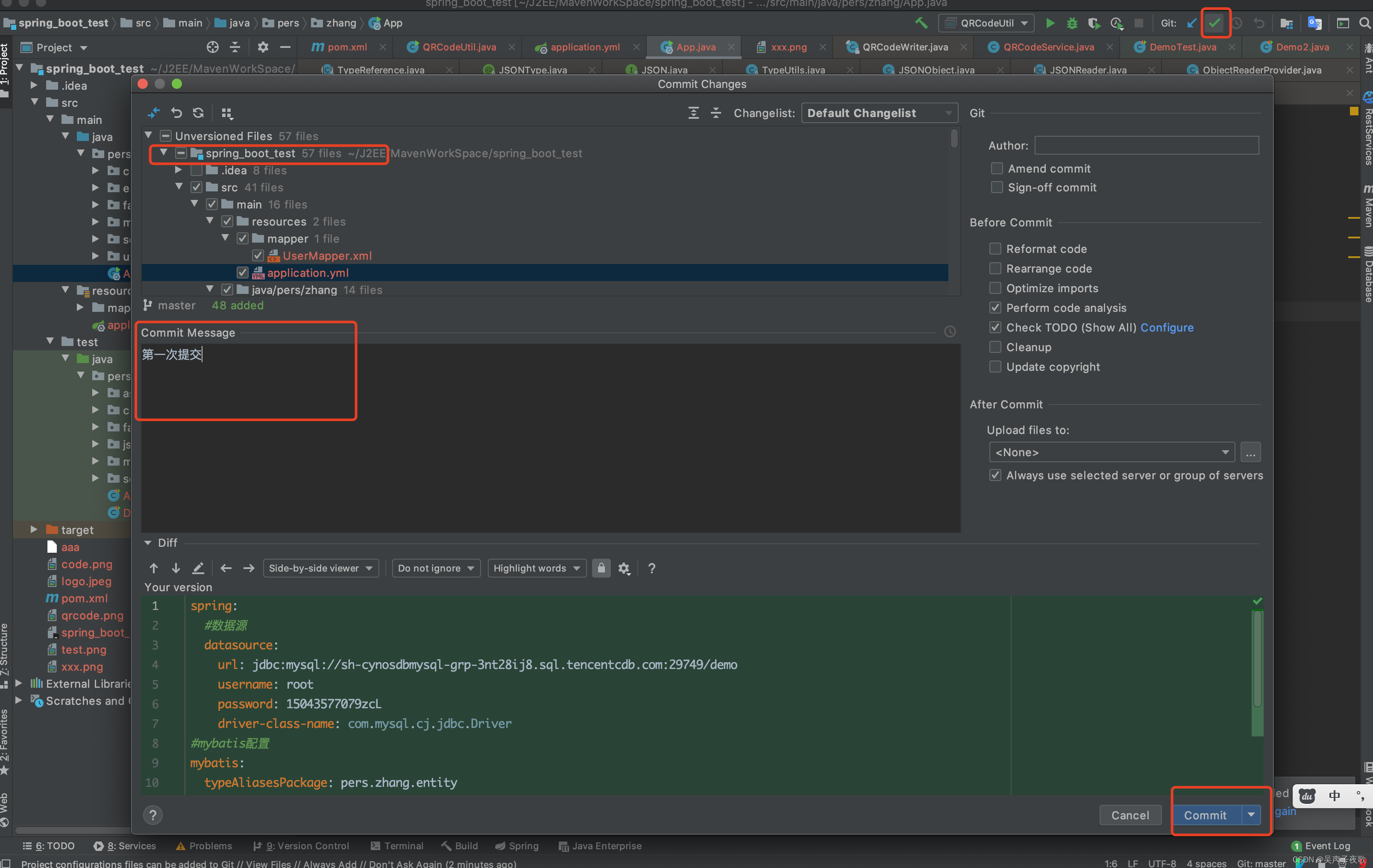Enable the Optimize imports checkbox
The width and height of the screenshot is (1373, 868).
995,288
